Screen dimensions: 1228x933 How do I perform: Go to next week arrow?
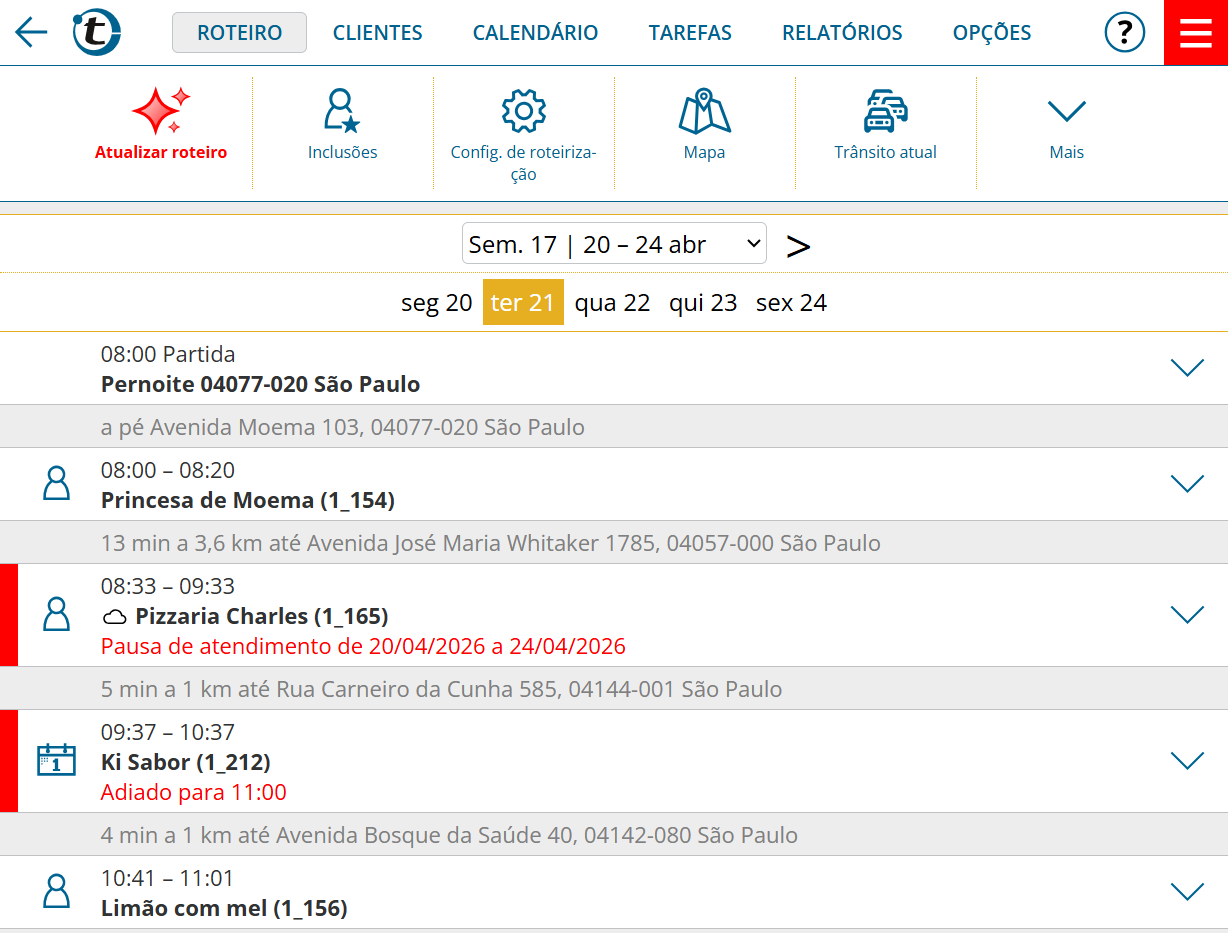click(797, 246)
